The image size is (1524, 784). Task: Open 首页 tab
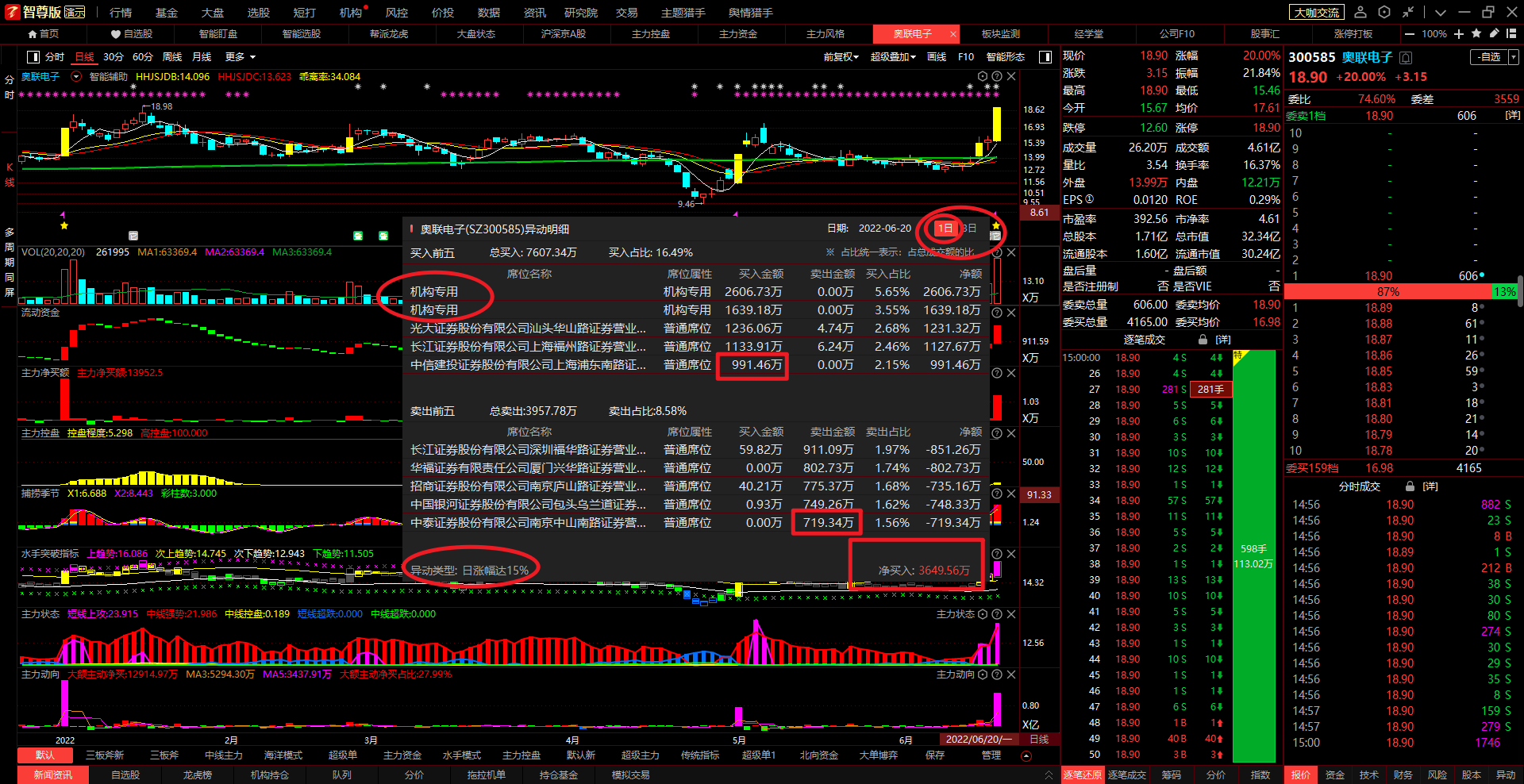coord(44,34)
